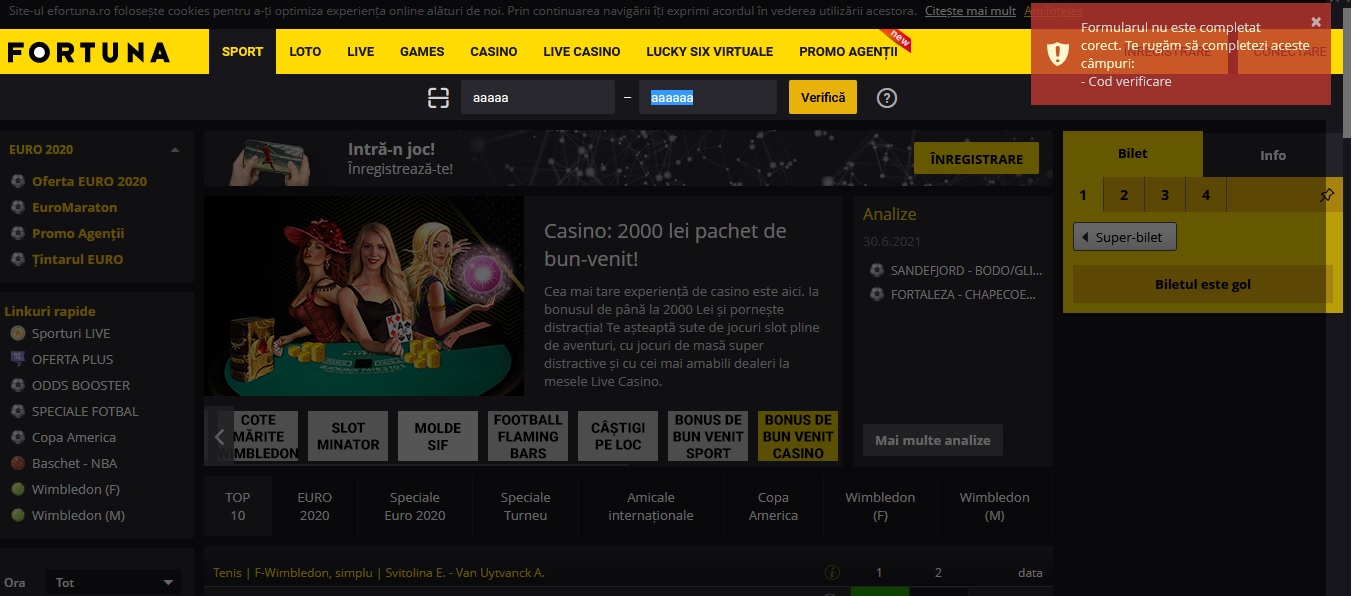Open the LIVE CASINO menu item
This screenshot has width=1354, height=596.
(x=582, y=52)
